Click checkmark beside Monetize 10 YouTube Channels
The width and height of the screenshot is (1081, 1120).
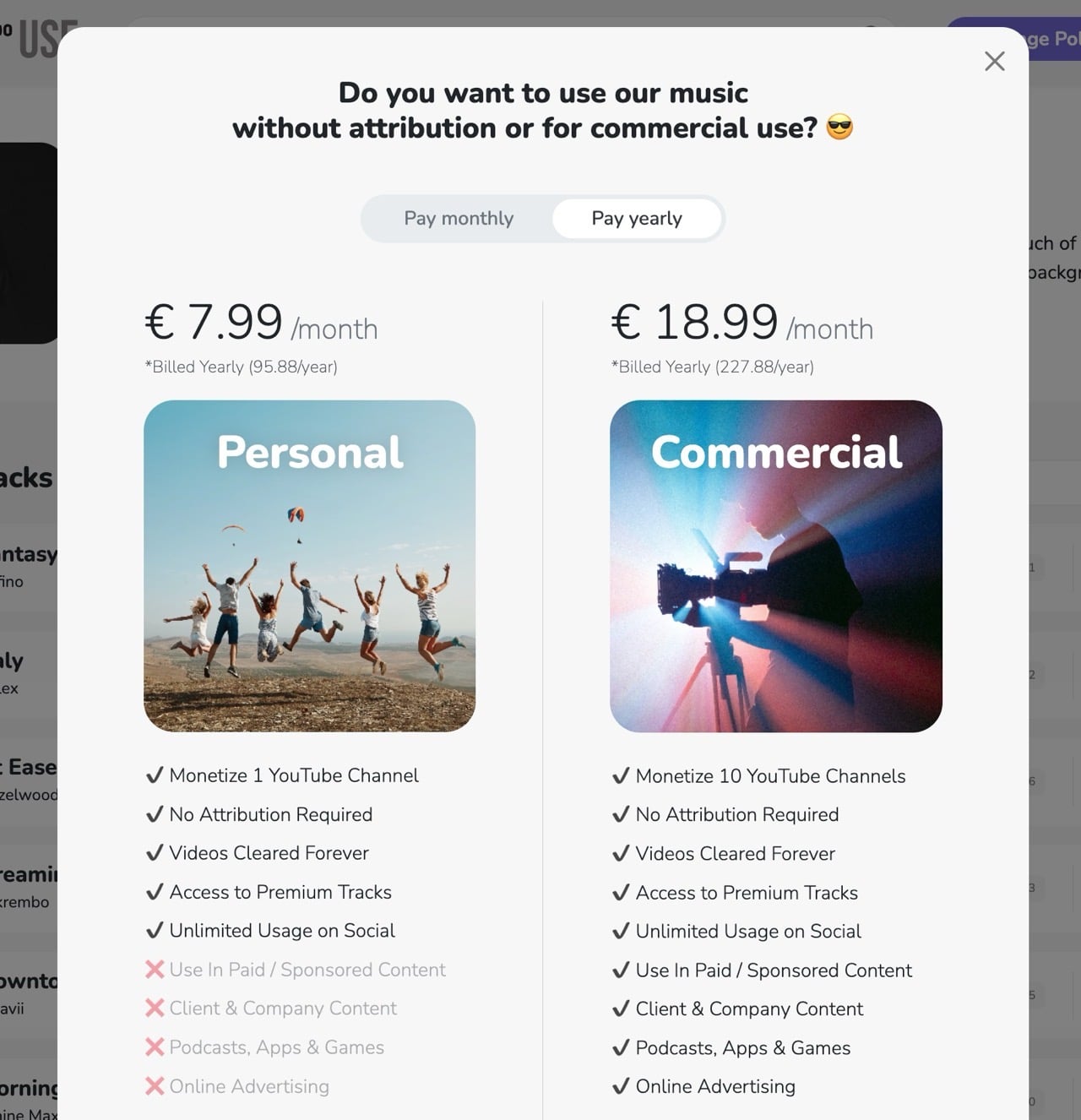point(621,776)
